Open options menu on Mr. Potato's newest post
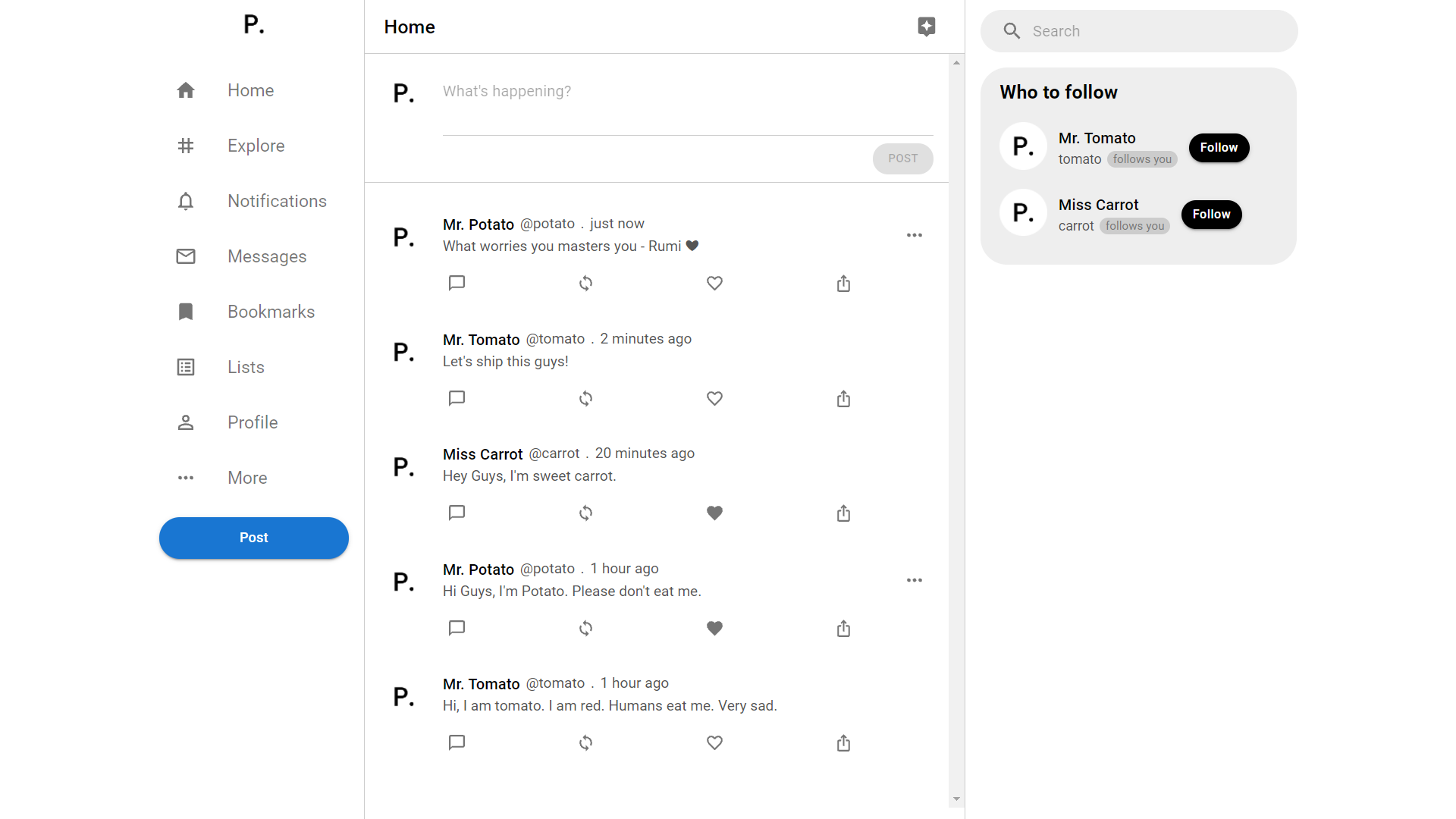The width and height of the screenshot is (1456, 819). pyautogui.click(x=915, y=235)
